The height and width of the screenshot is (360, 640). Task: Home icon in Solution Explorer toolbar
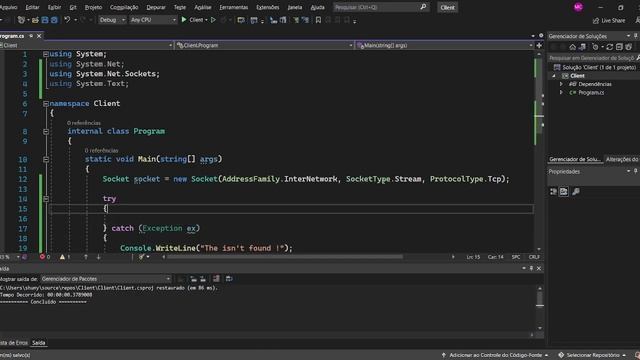[x=573, y=47]
